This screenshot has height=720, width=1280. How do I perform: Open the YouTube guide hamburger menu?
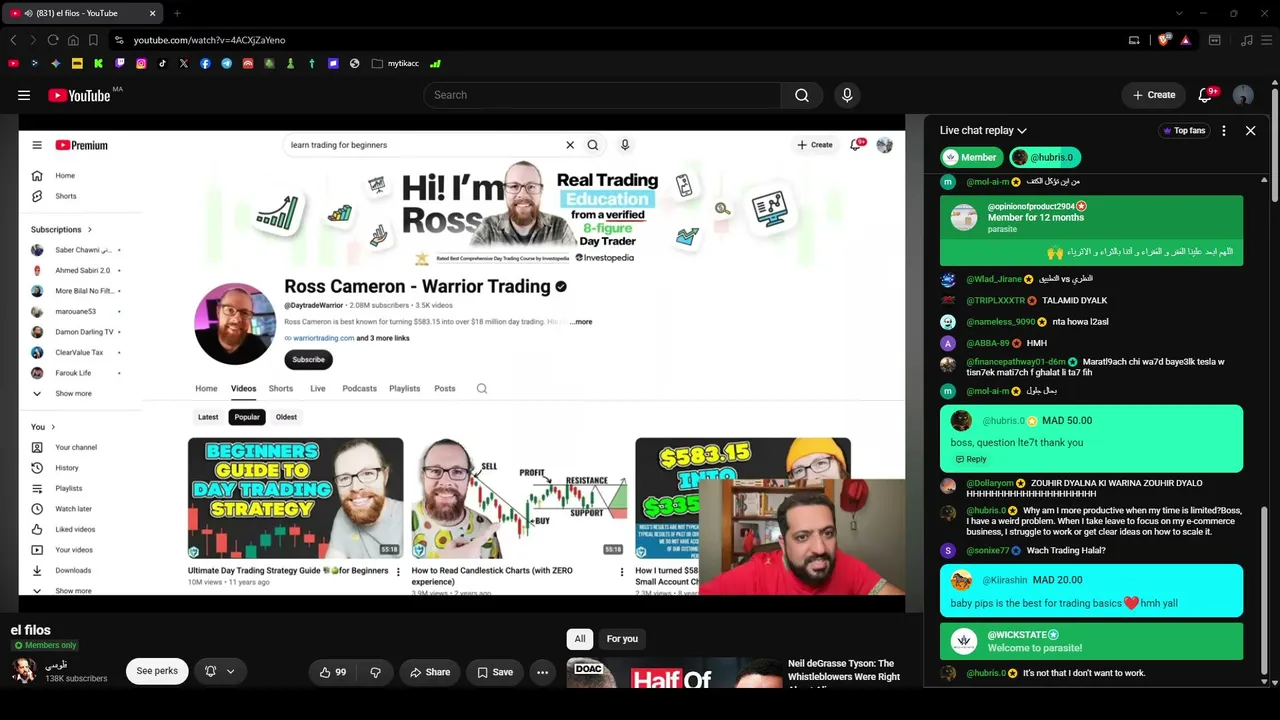pos(24,95)
